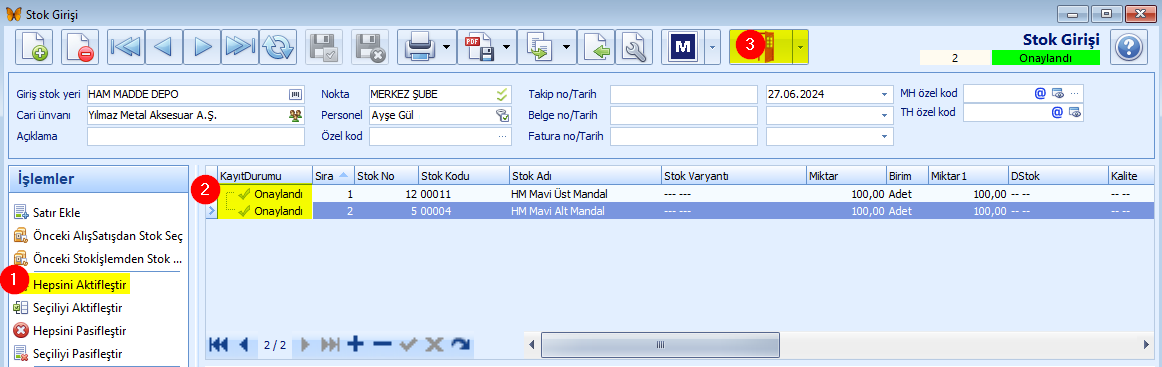Click the Miktar column header
Viewport: 1162px width, 367px height.
click(845, 176)
